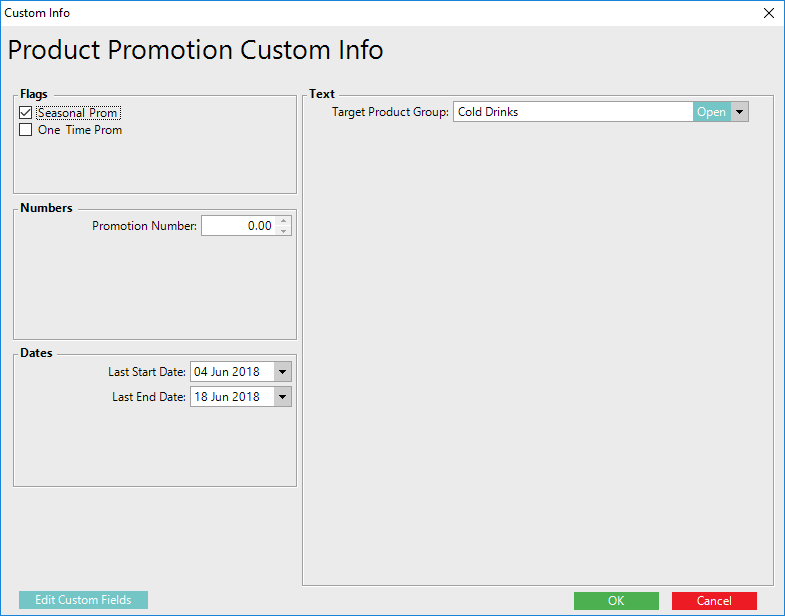Viewport: 785px width, 616px height.
Task: Click the Cold Drinks text field
Action: pos(570,112)
